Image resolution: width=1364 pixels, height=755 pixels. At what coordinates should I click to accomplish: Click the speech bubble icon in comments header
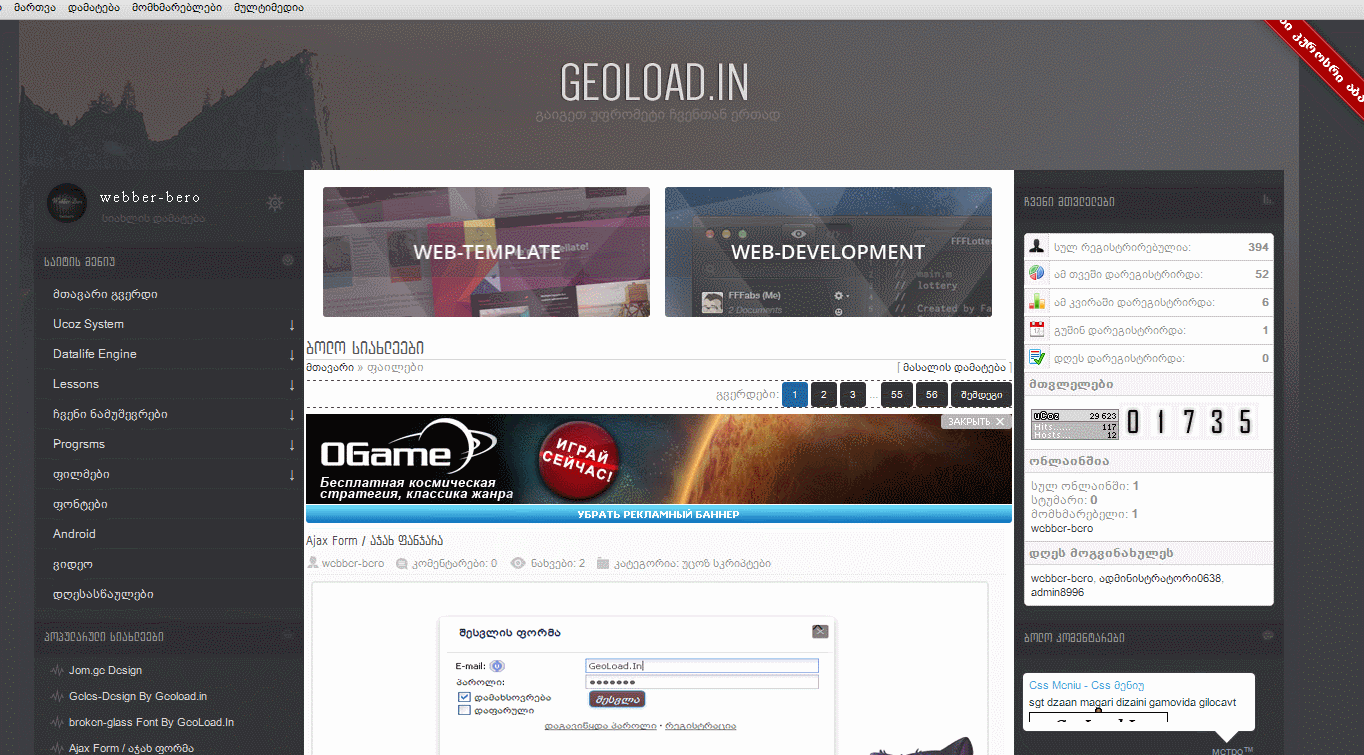(1268, 636)
